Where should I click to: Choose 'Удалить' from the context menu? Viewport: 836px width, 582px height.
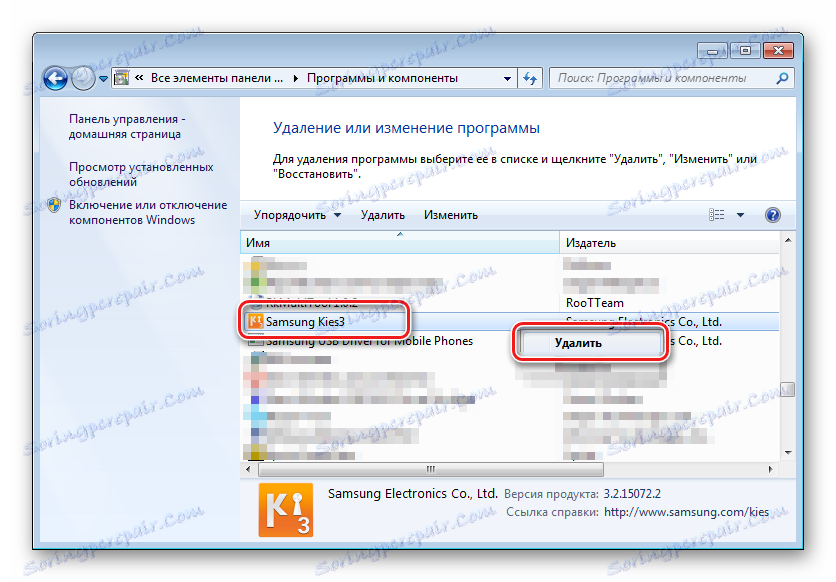click(590, 343)
